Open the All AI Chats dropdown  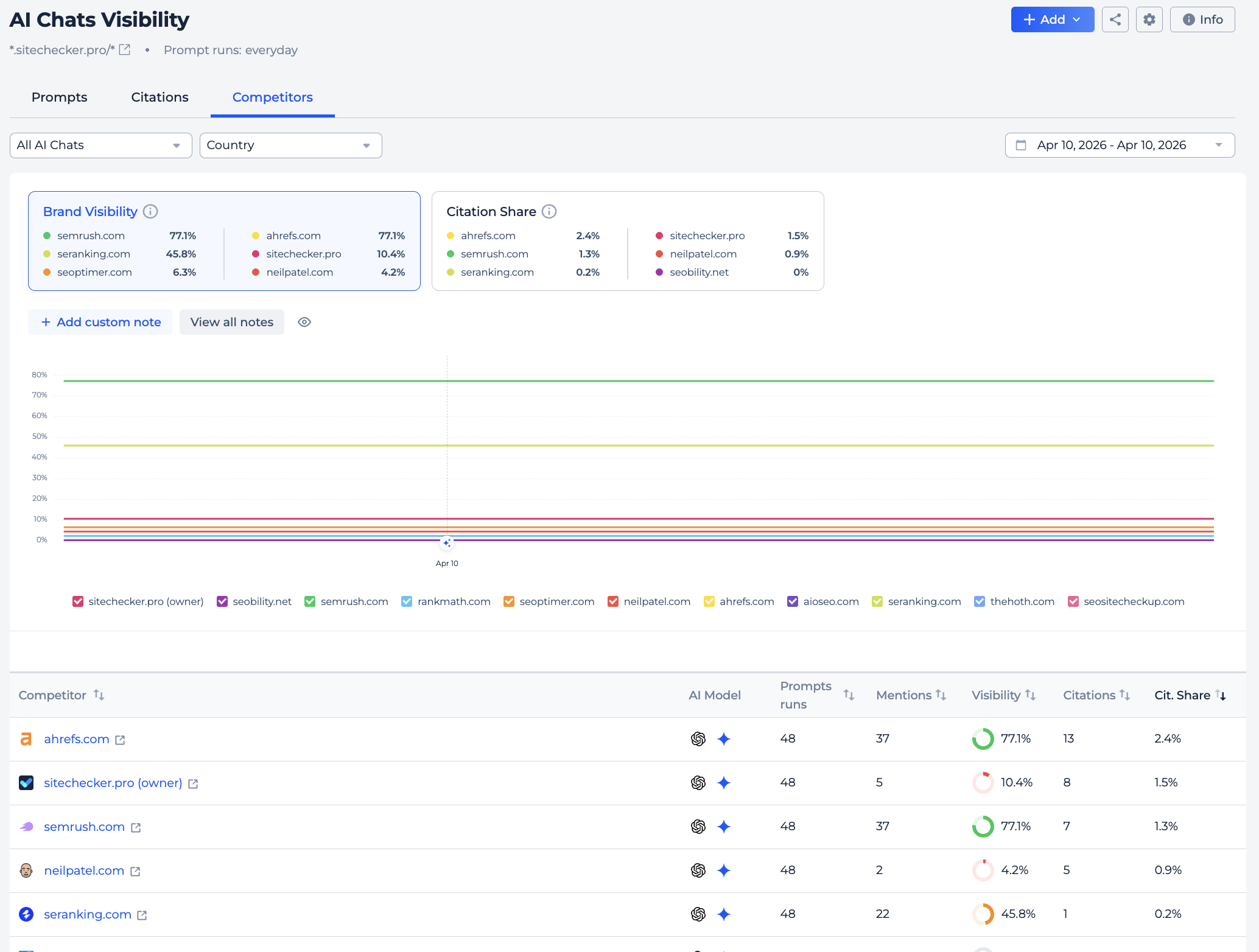101,145
